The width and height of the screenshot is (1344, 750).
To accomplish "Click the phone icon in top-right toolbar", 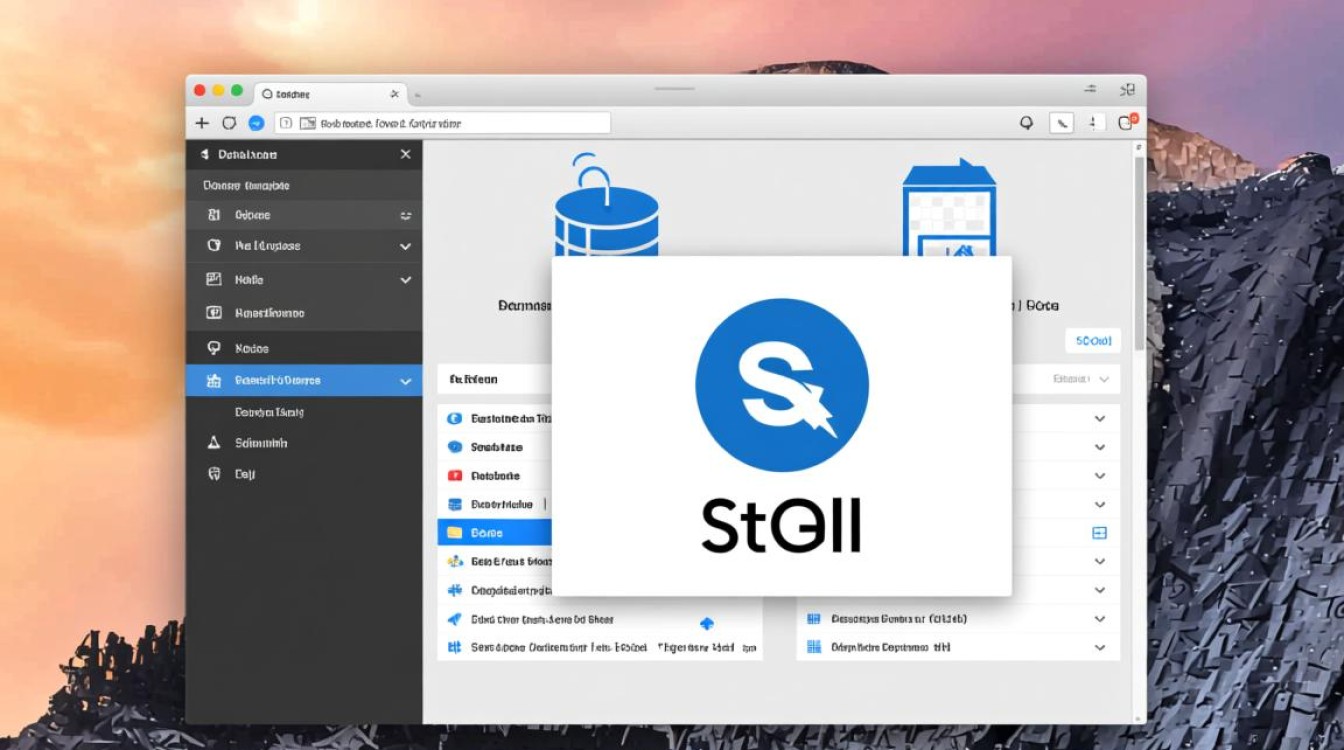I will click(x=1061, y=123).
